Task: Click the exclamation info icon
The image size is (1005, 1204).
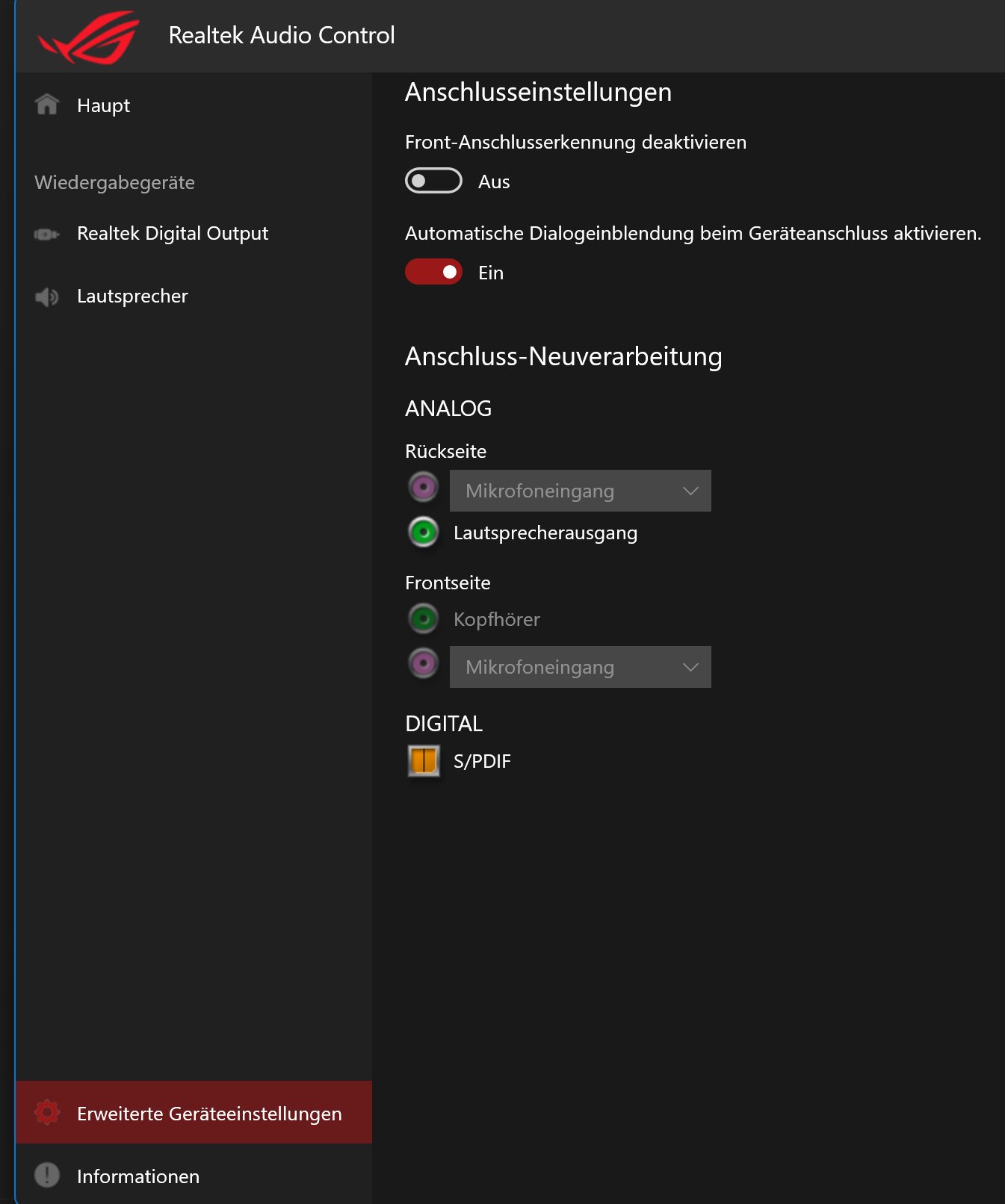Action: click(x=47, y=1175)
